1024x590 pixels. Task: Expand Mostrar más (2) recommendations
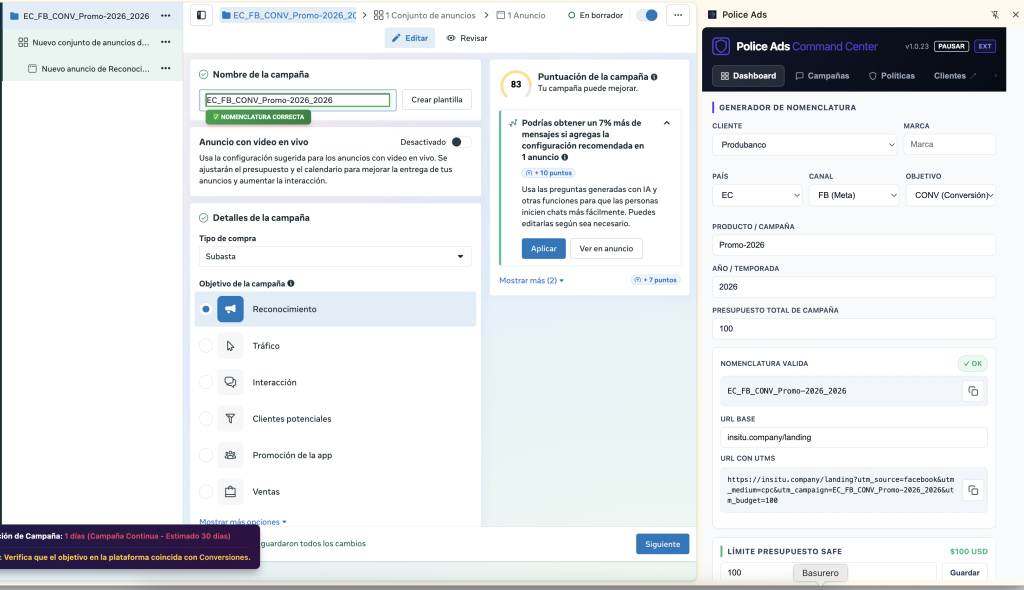pyautogui.click(x=532, y=280)
